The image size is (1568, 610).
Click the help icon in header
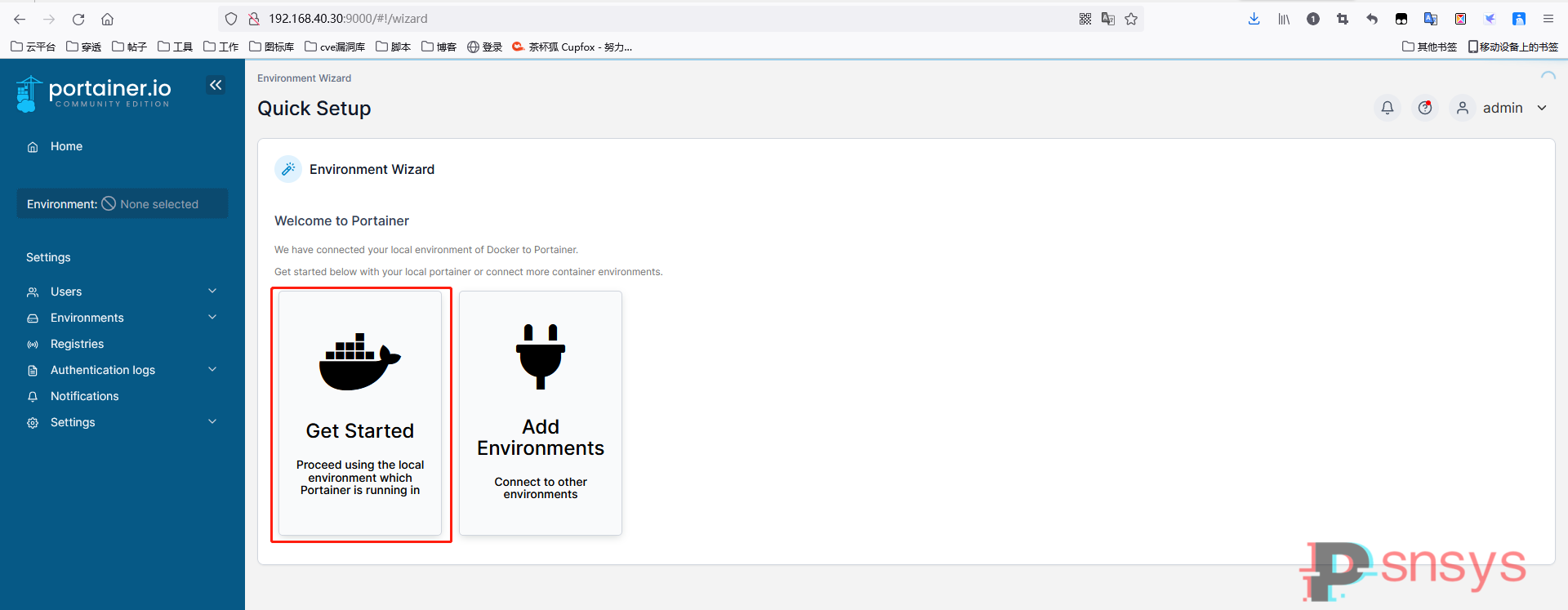click(1425, 108)
